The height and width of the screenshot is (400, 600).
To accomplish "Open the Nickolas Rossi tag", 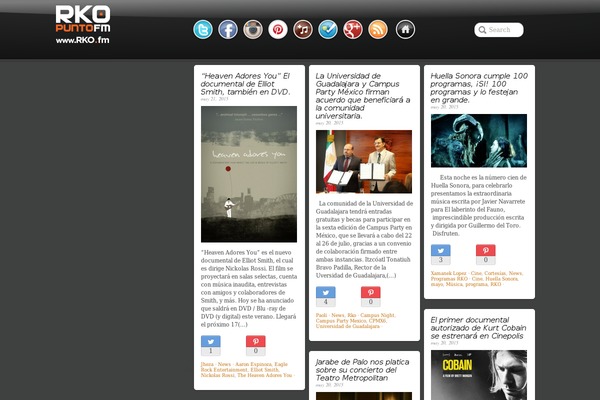I will [217, 375].
